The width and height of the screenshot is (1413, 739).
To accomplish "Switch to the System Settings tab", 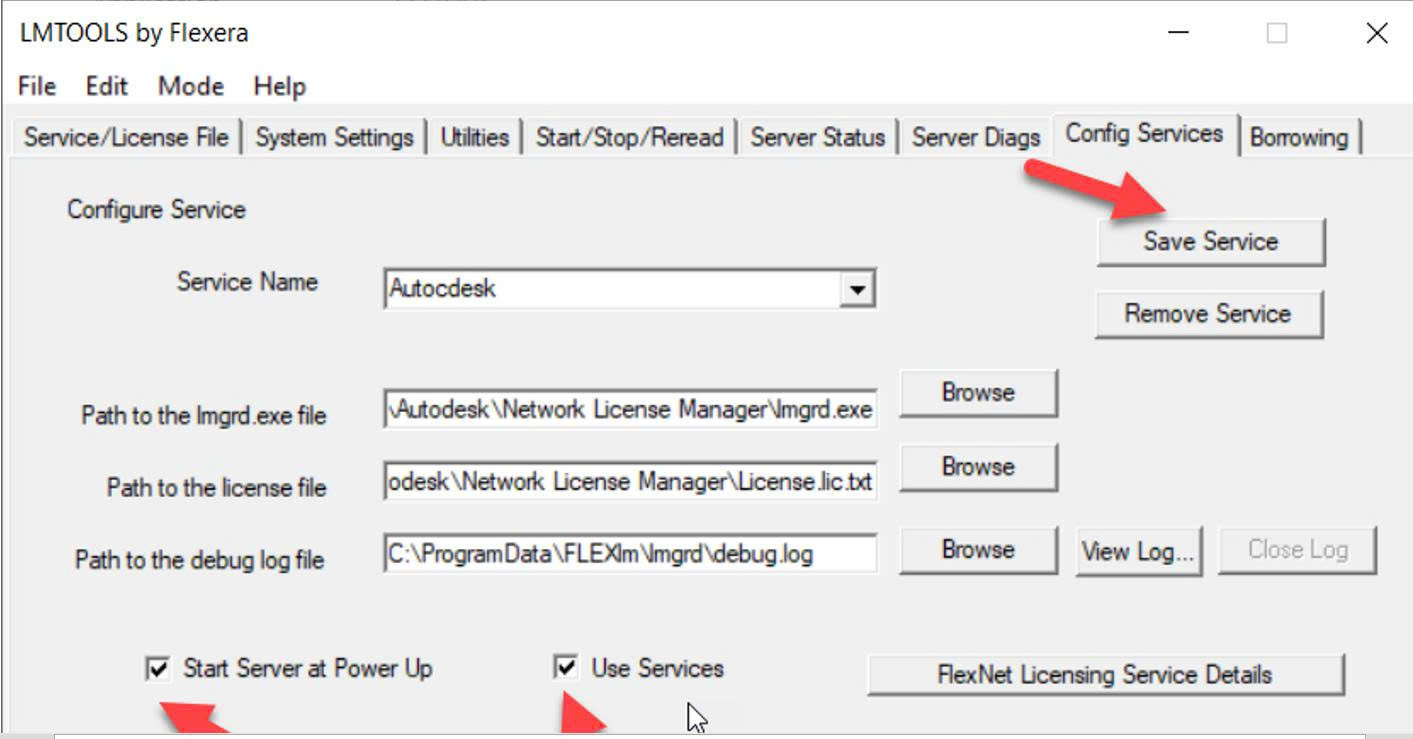I will click(334, 137).
